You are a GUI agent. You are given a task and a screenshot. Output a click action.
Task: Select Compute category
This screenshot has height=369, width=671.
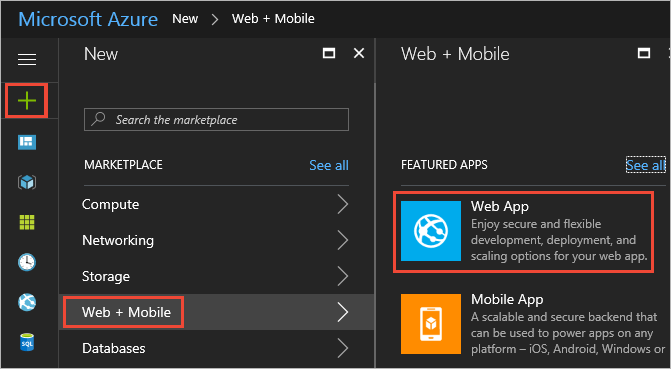click(x=217, y=204)
